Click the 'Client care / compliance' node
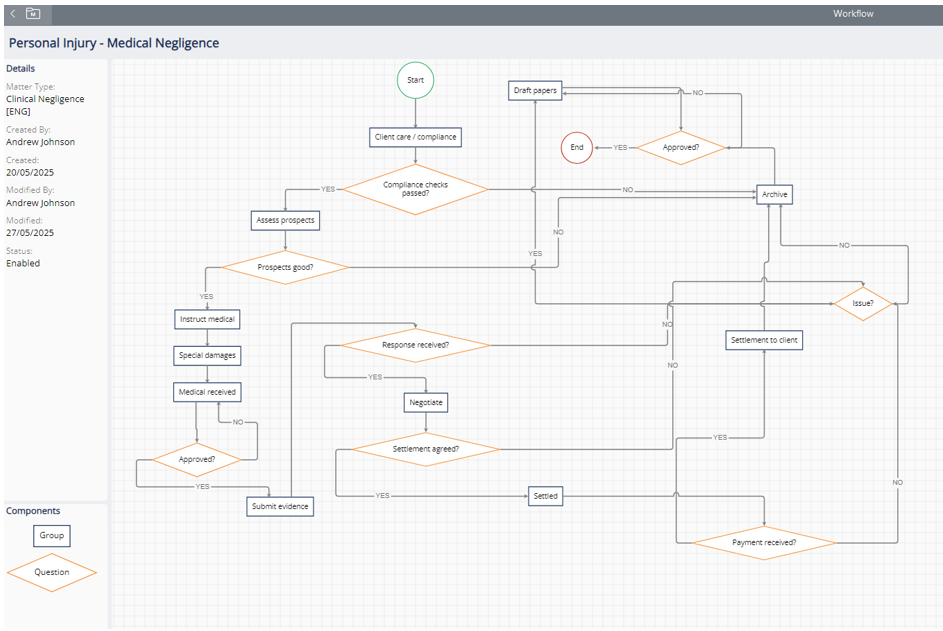The image size is (943, 631). 415,137
